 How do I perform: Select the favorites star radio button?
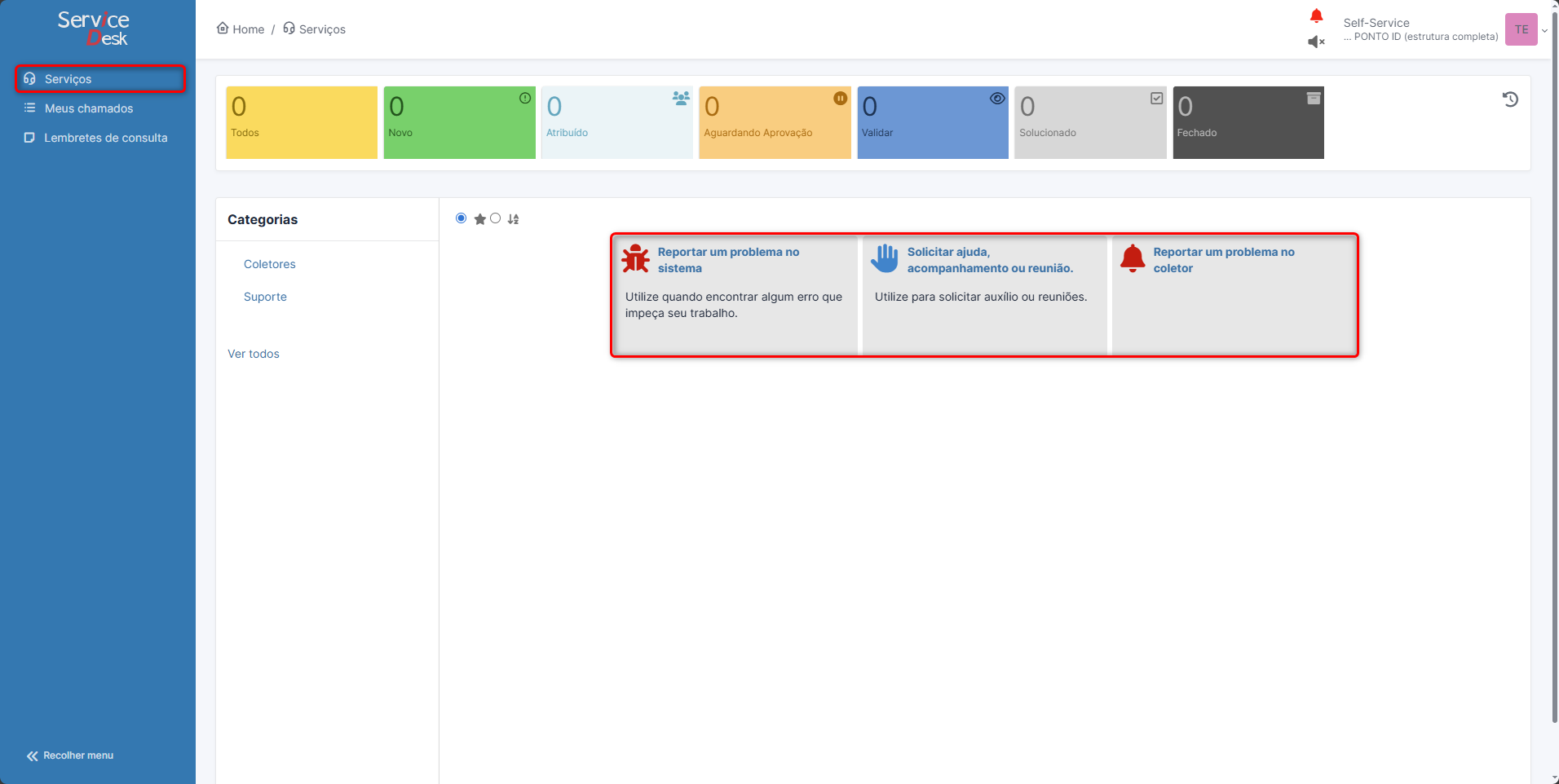pyautogui.click(x=462, y=218)
